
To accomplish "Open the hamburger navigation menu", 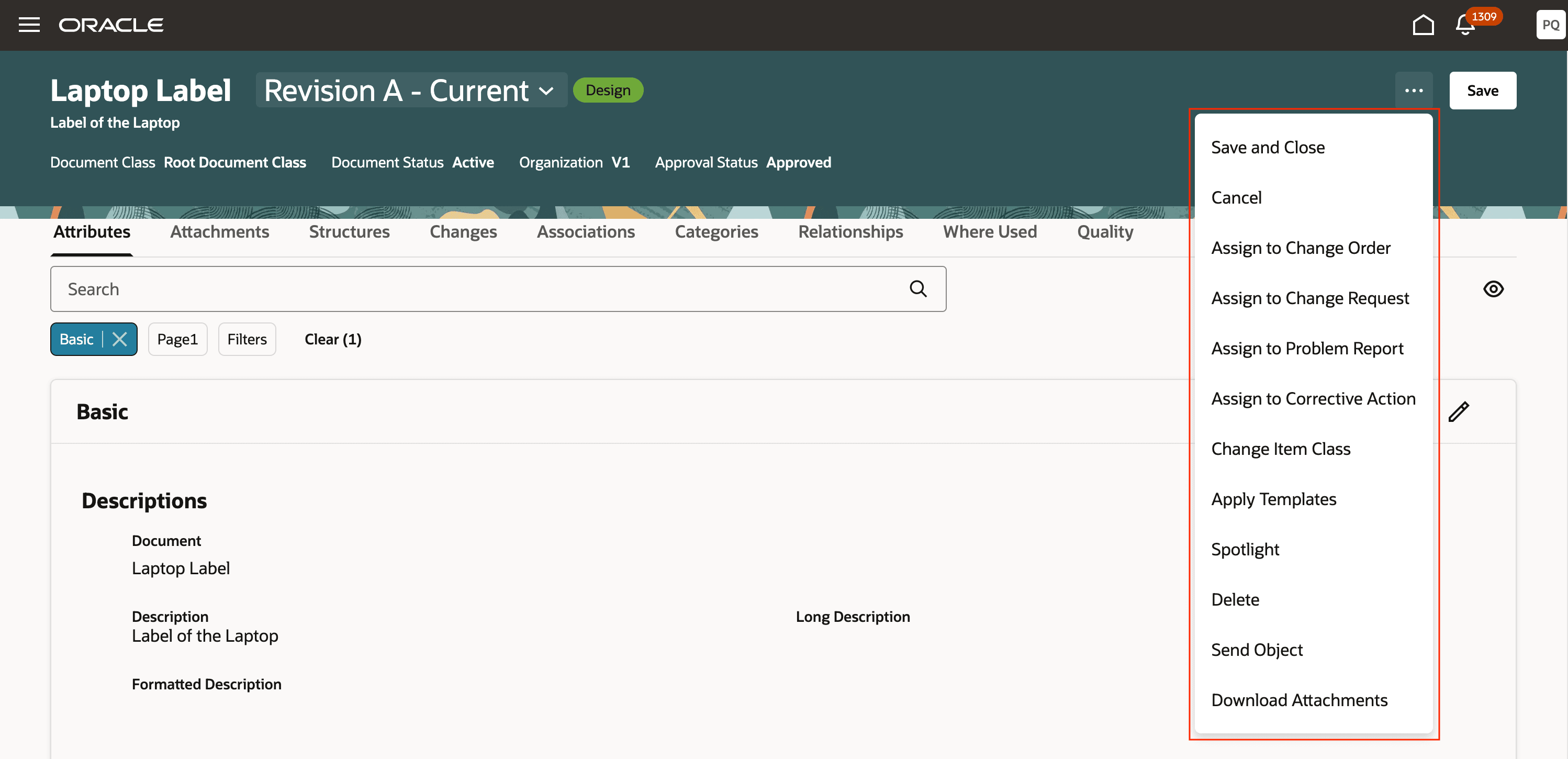I will pos(29,25).
